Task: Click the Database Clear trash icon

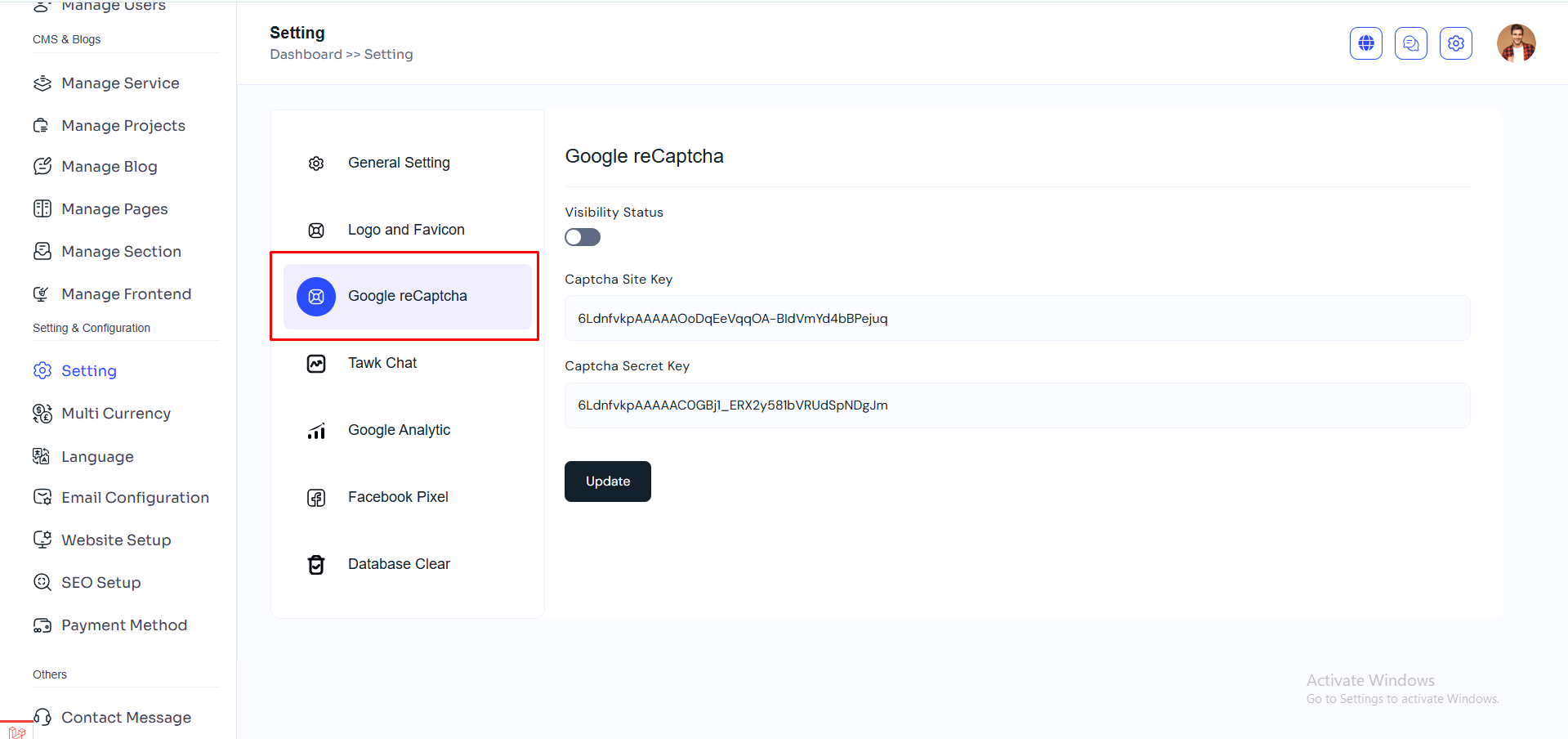Action: (316, 565)
